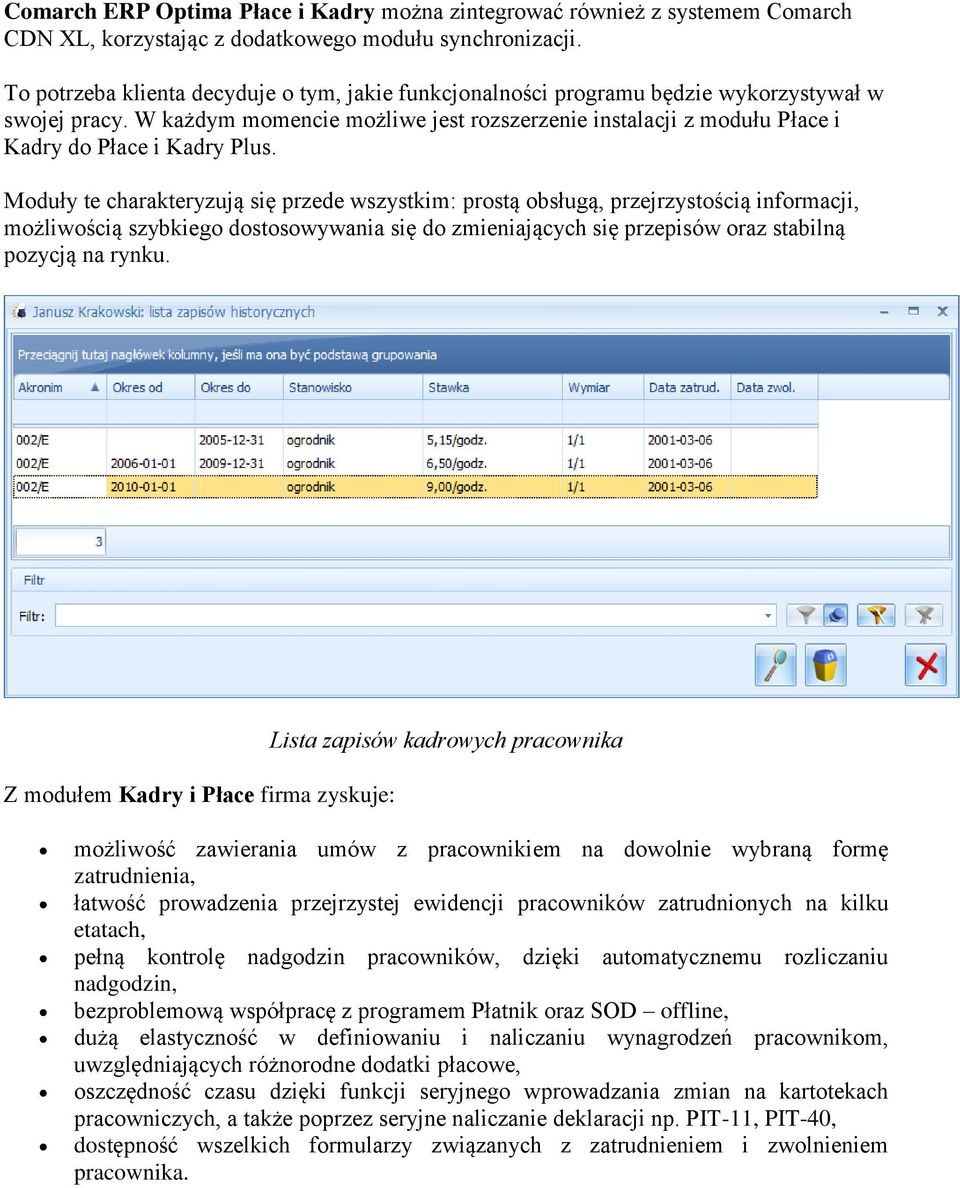Open record details with magnifying glass button
Image resolution: width=960 pixels, height=1188 pixels.
pos(775,665)
